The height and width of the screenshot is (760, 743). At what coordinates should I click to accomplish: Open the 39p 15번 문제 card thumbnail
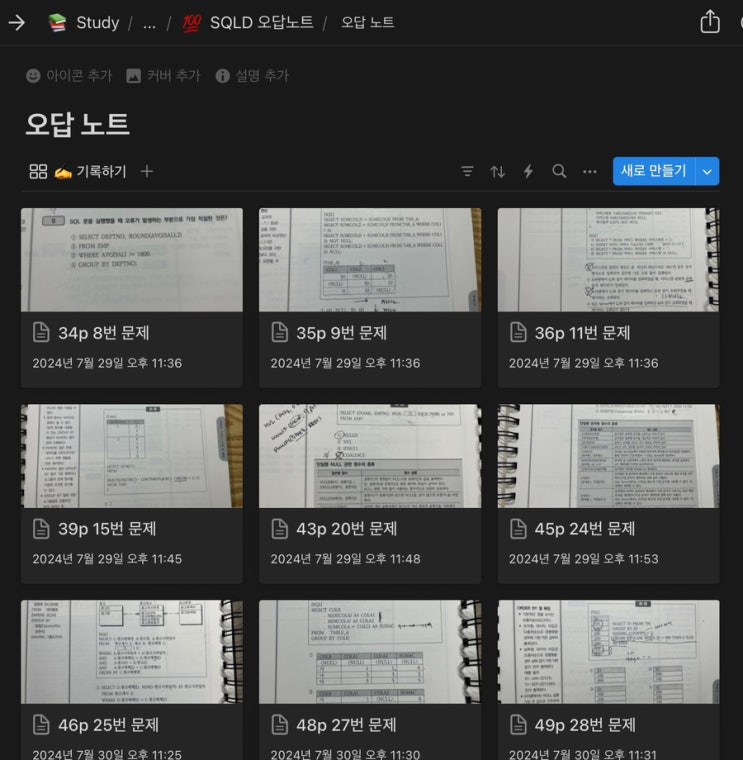132,456
